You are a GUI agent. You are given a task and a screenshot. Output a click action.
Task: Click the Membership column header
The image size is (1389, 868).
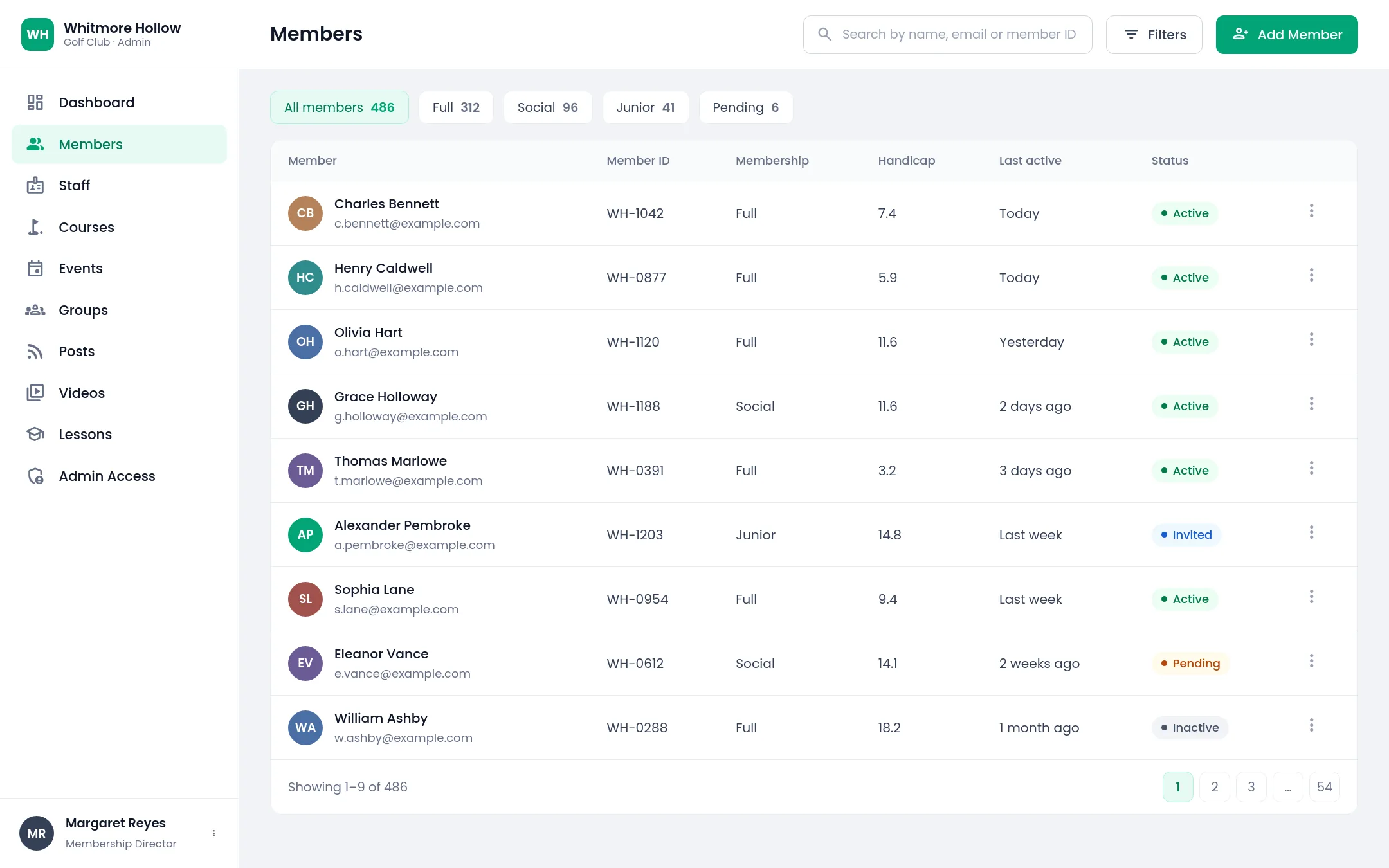tap(772, 161)
